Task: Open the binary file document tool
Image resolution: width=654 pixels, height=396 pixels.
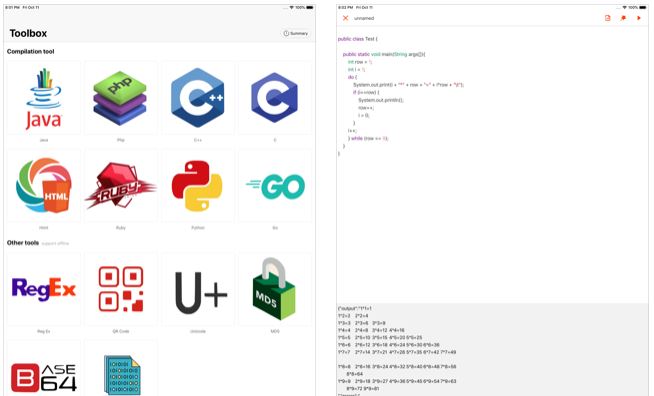Action: (x=120, y=368)
